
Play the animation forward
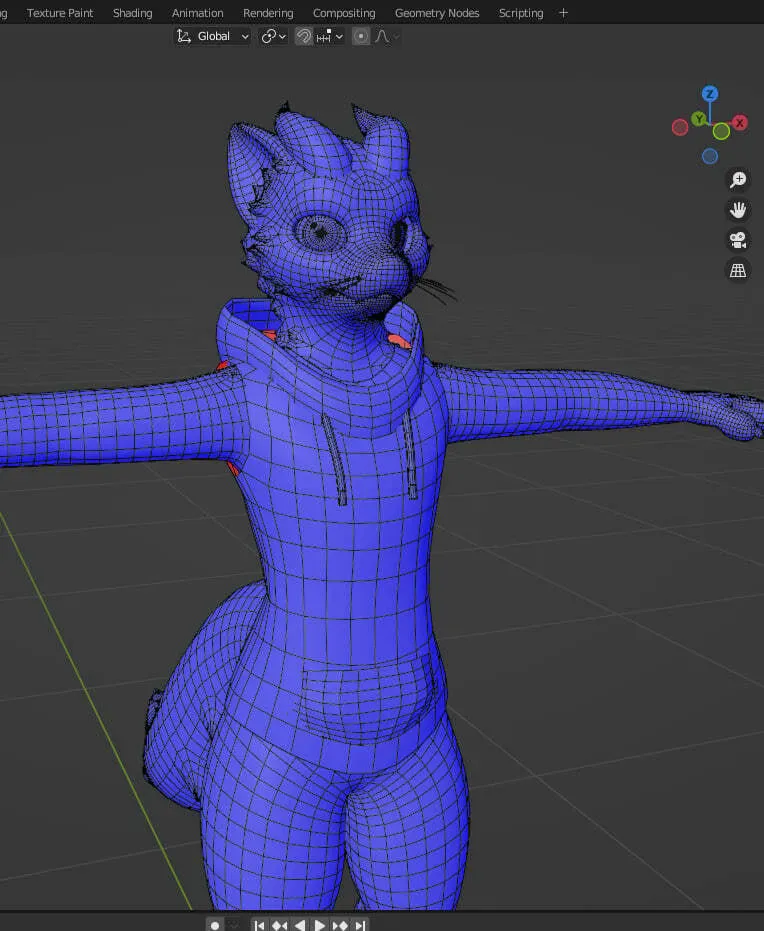(x=319, y=925)
